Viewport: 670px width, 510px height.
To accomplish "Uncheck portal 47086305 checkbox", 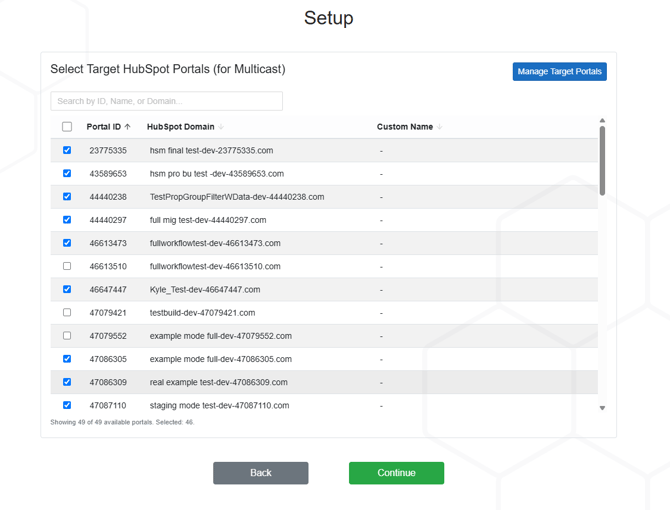I will pos(67,359).
